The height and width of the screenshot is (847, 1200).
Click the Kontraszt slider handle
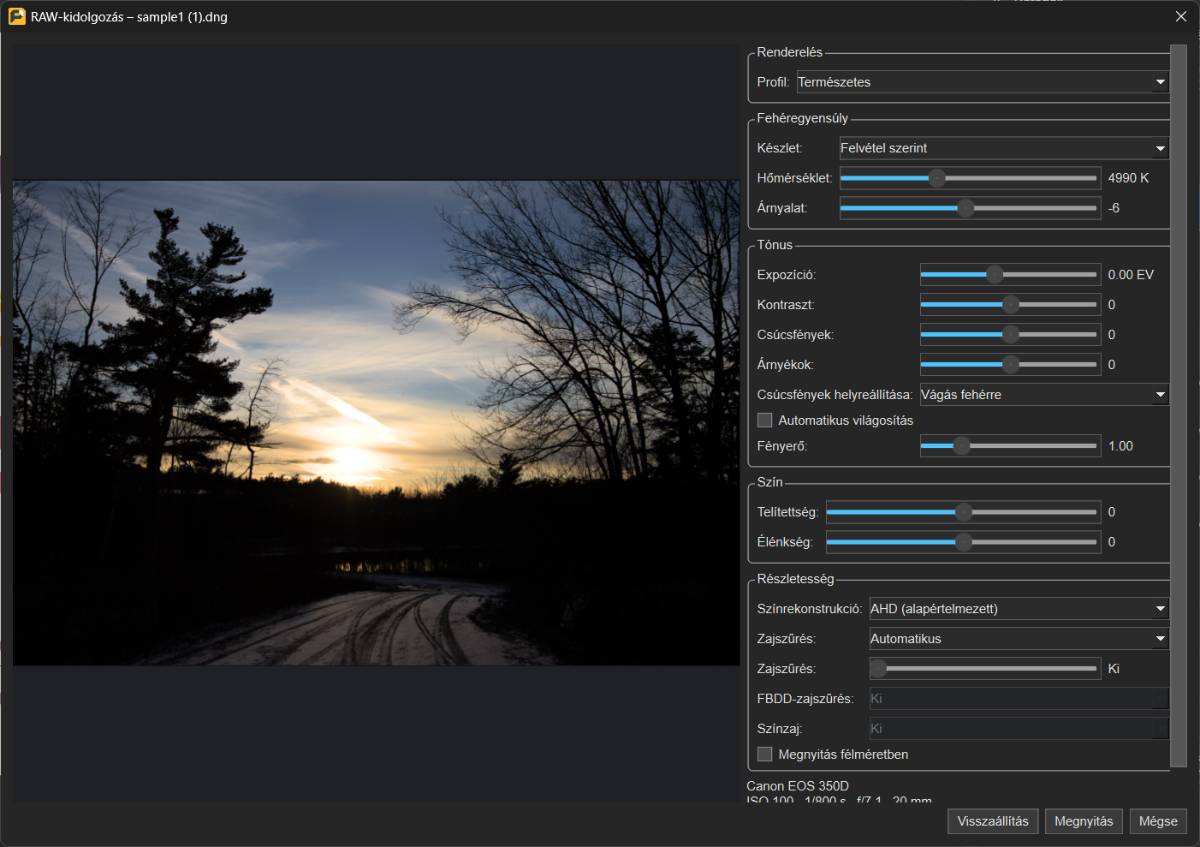point(1011,304)
